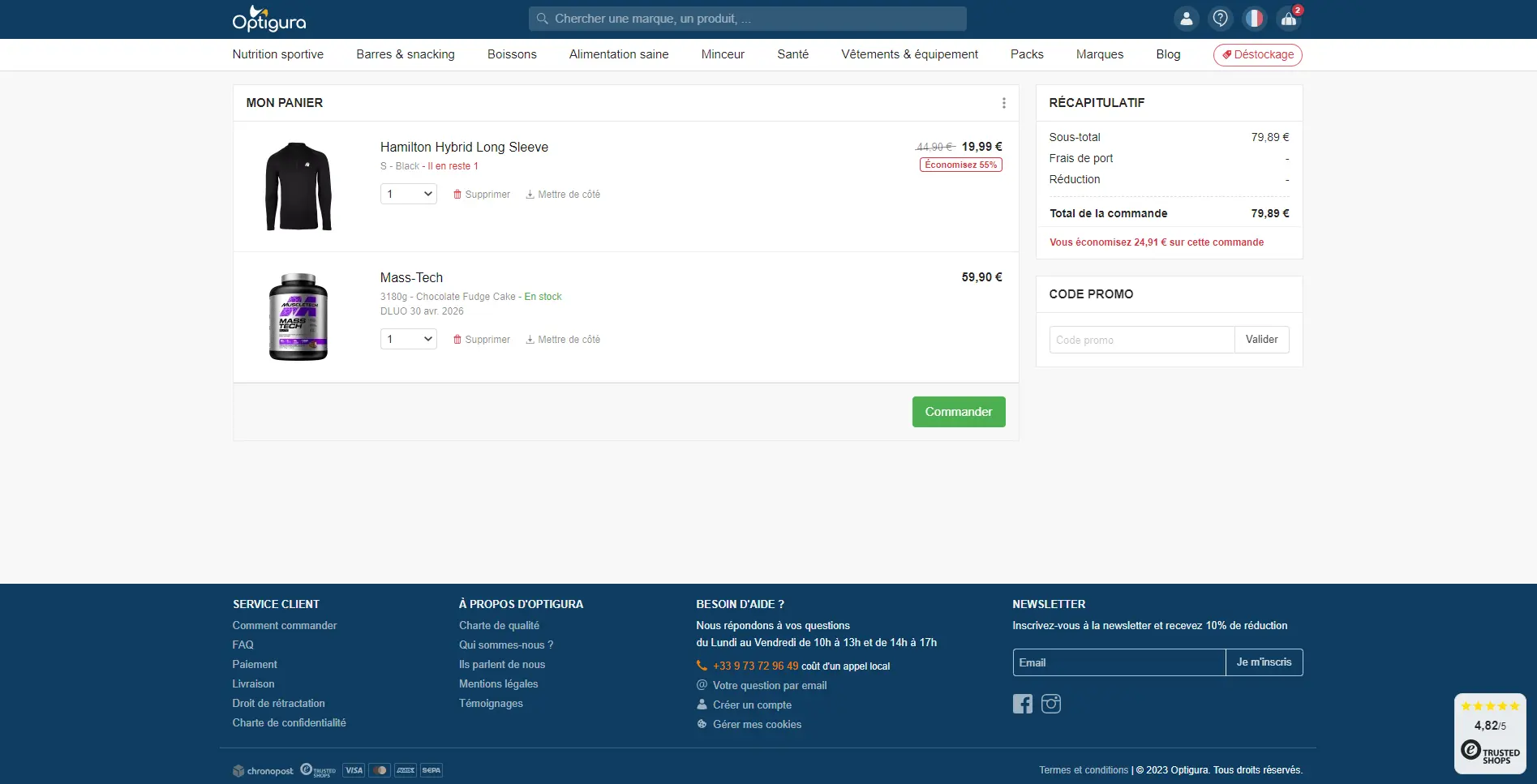
Task: Open the shopping basket icon
Action: tap(1289, 19)
